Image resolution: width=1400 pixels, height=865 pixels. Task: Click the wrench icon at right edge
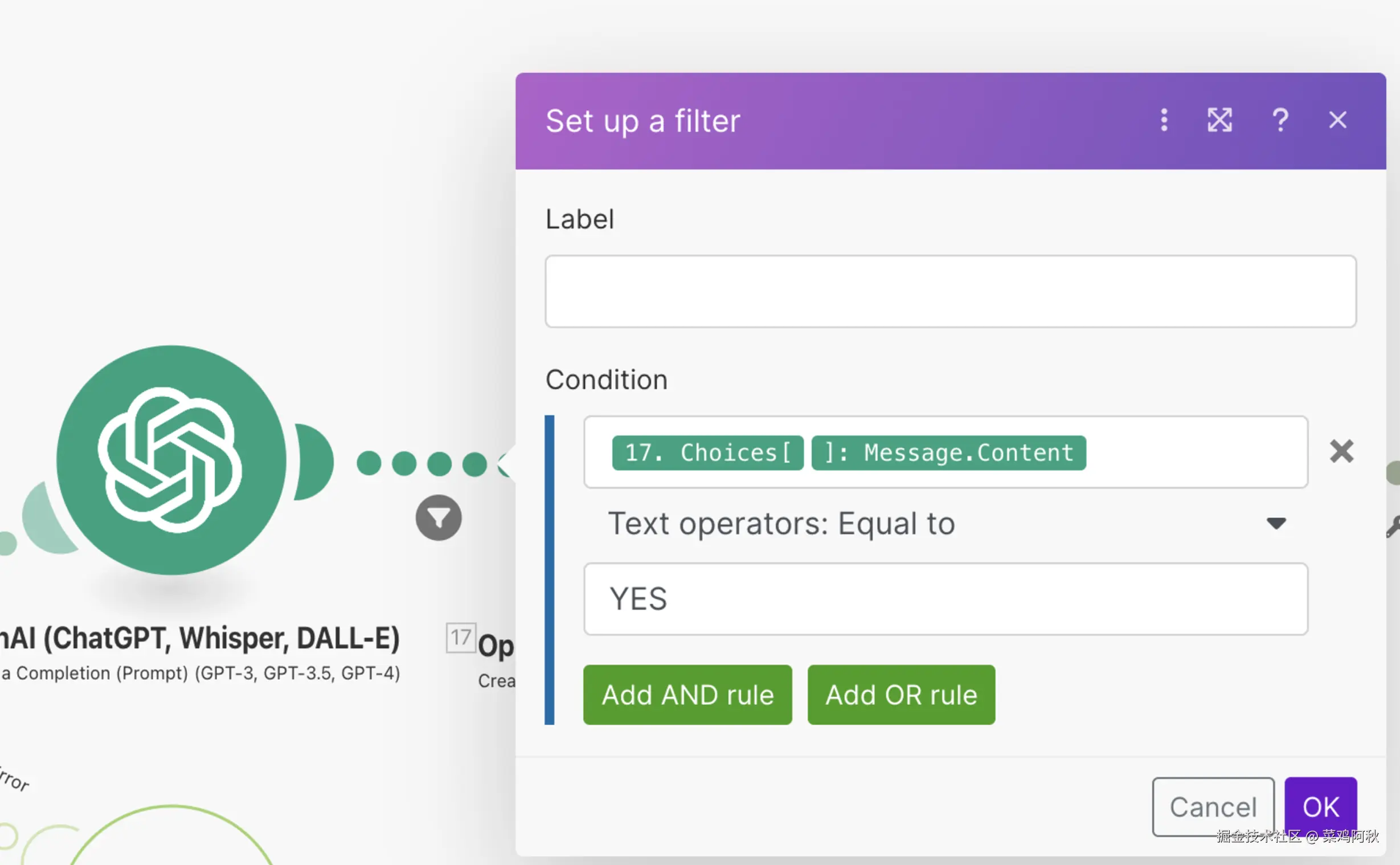point(1393,527)
